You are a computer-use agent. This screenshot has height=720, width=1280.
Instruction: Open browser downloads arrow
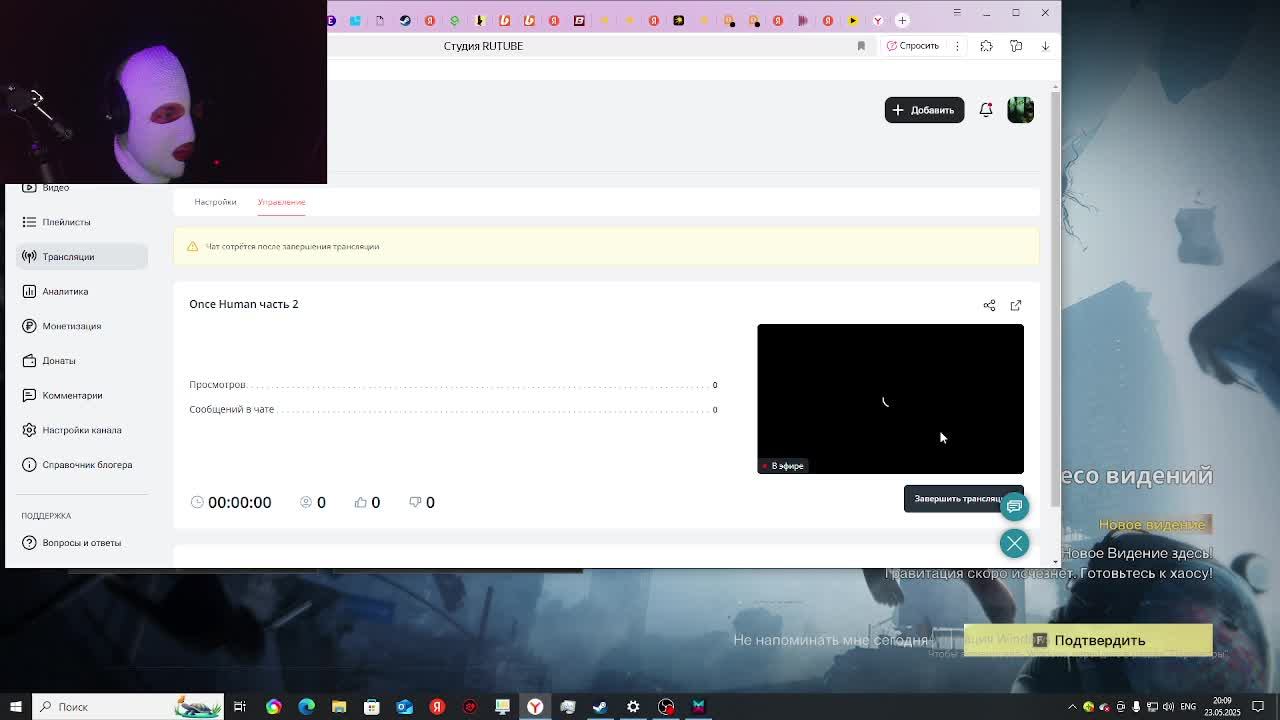click(x=1045, y=46)
